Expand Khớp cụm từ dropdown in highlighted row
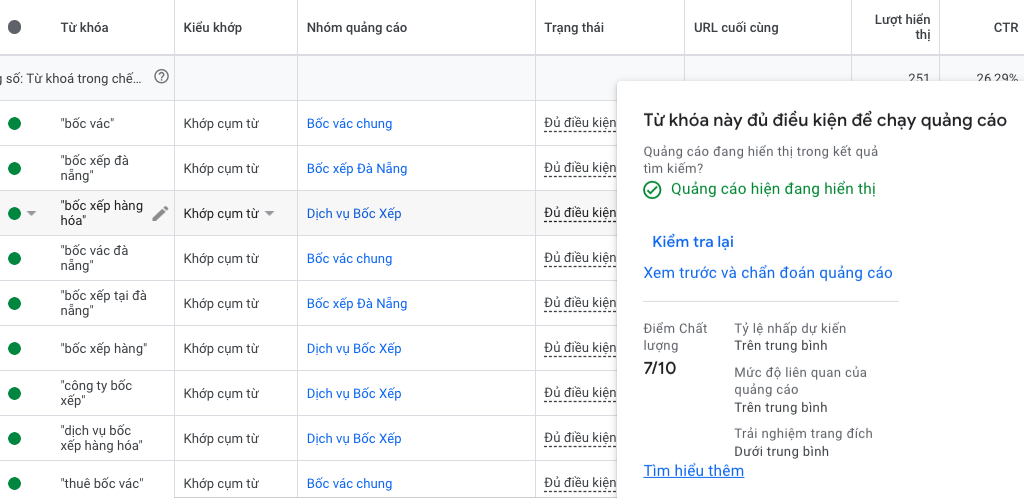Viewport: 1024px width, 498px height. pos(269,214)
